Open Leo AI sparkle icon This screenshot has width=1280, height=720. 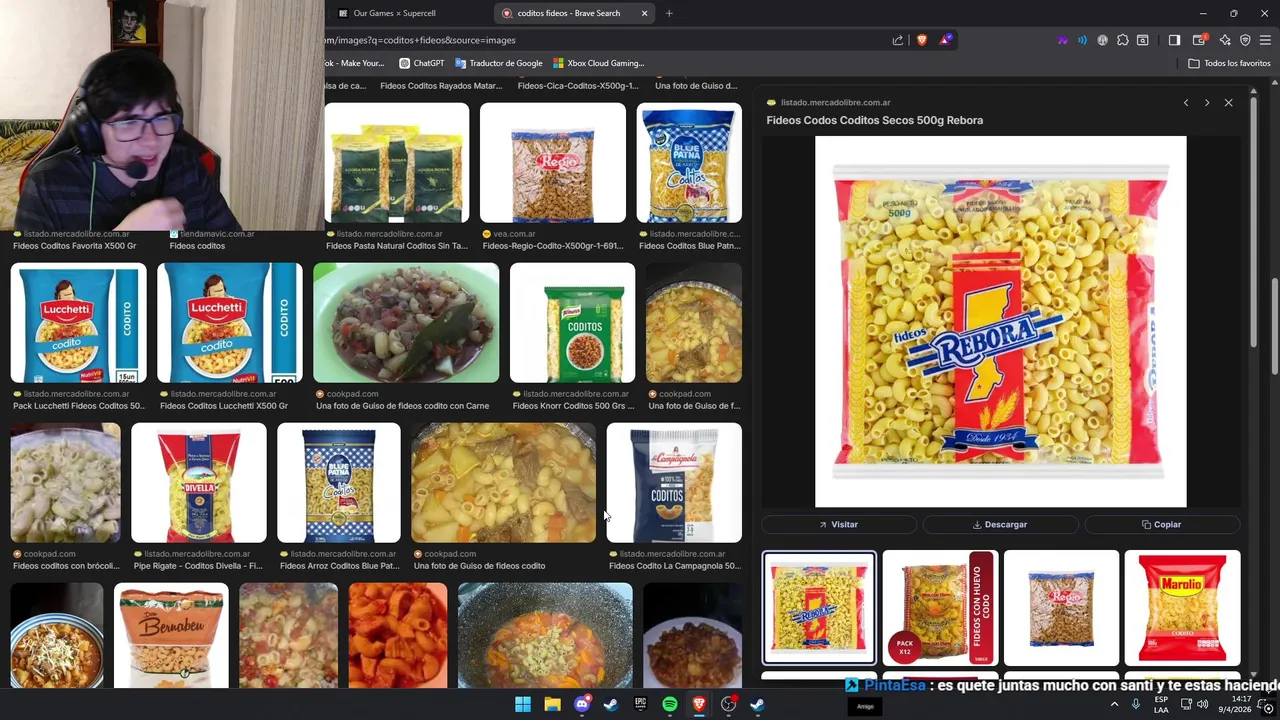(1225, 40)
